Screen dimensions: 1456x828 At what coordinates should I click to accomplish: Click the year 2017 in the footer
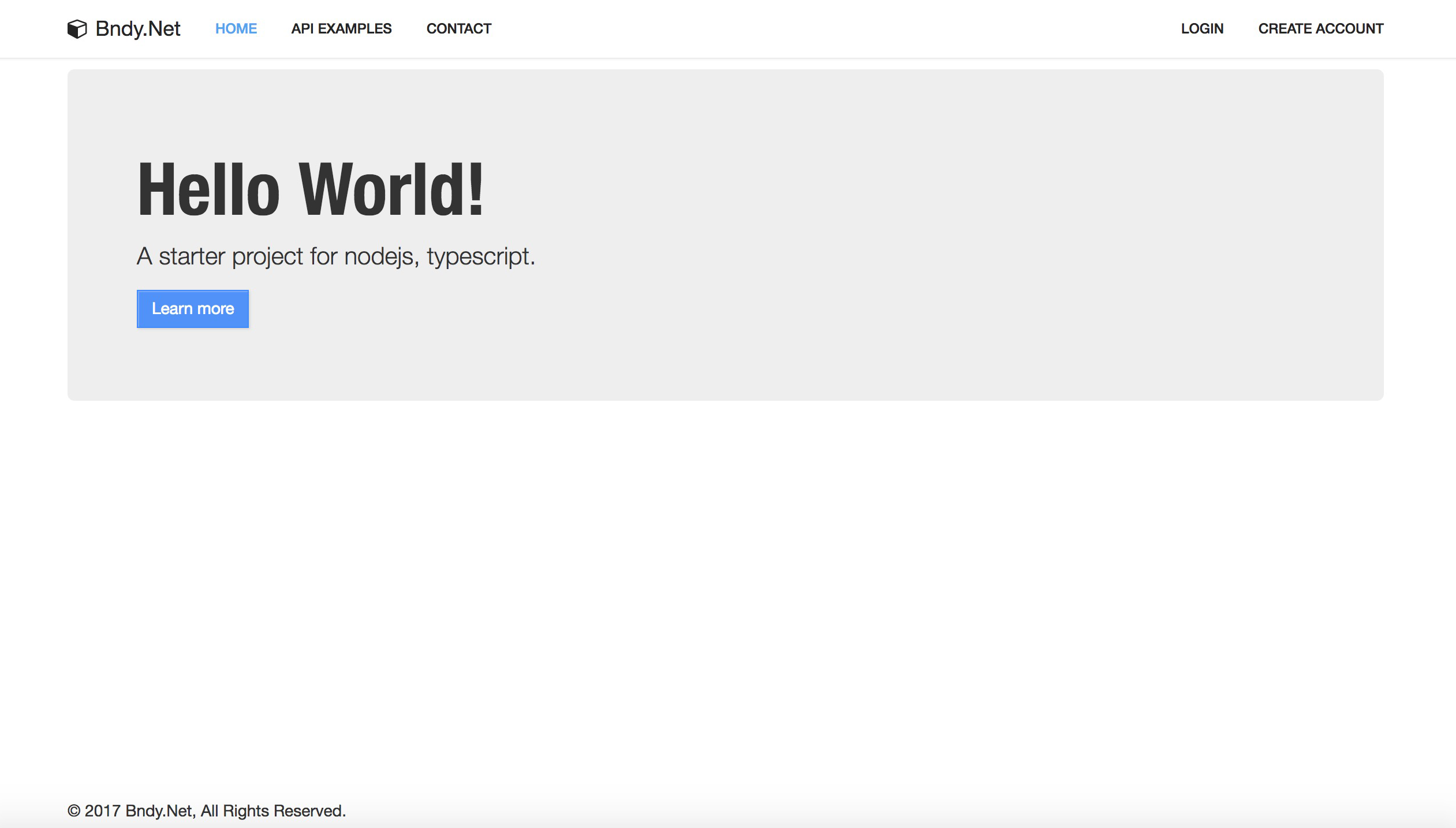tap(102, 811)
